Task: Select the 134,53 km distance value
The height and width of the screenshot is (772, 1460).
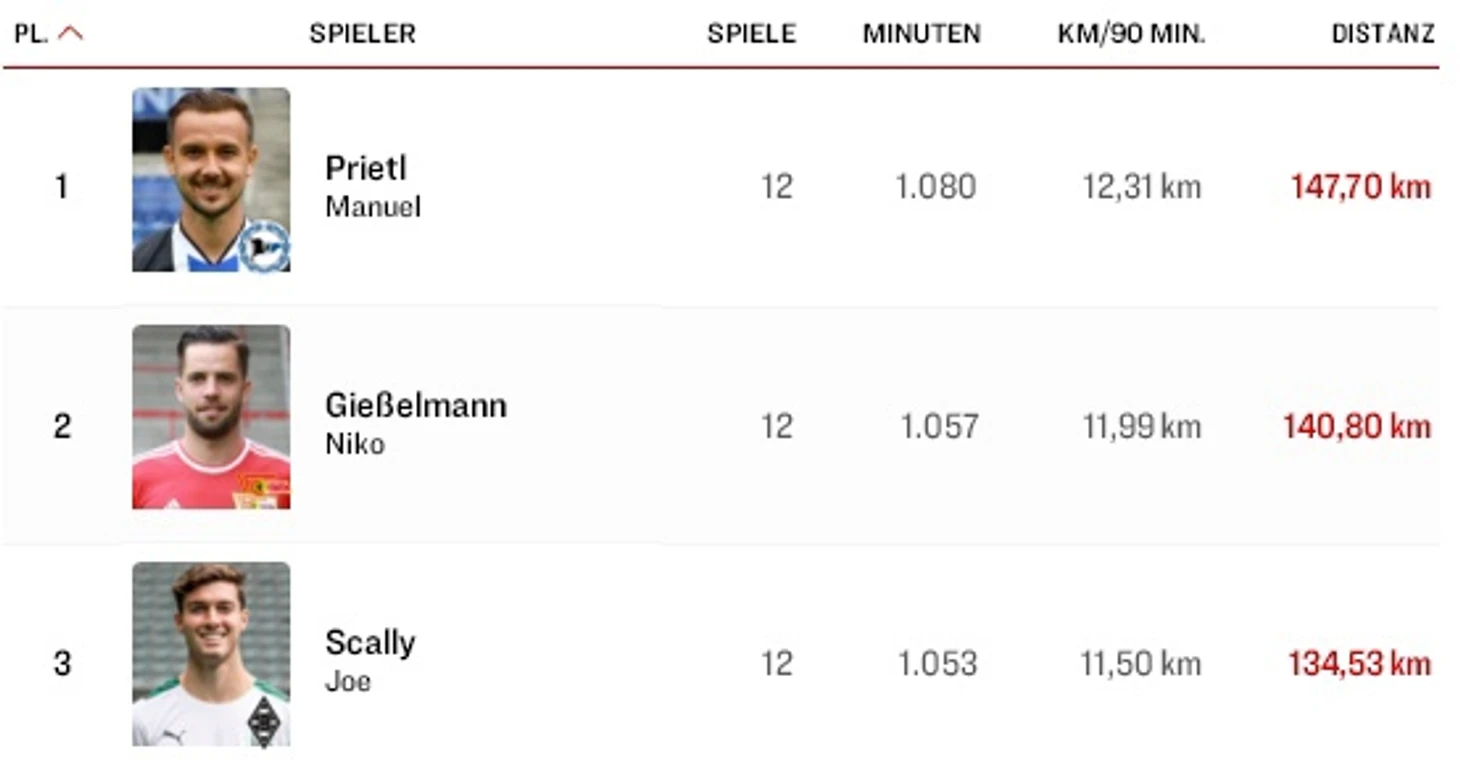Action: tap(1359, 664)
